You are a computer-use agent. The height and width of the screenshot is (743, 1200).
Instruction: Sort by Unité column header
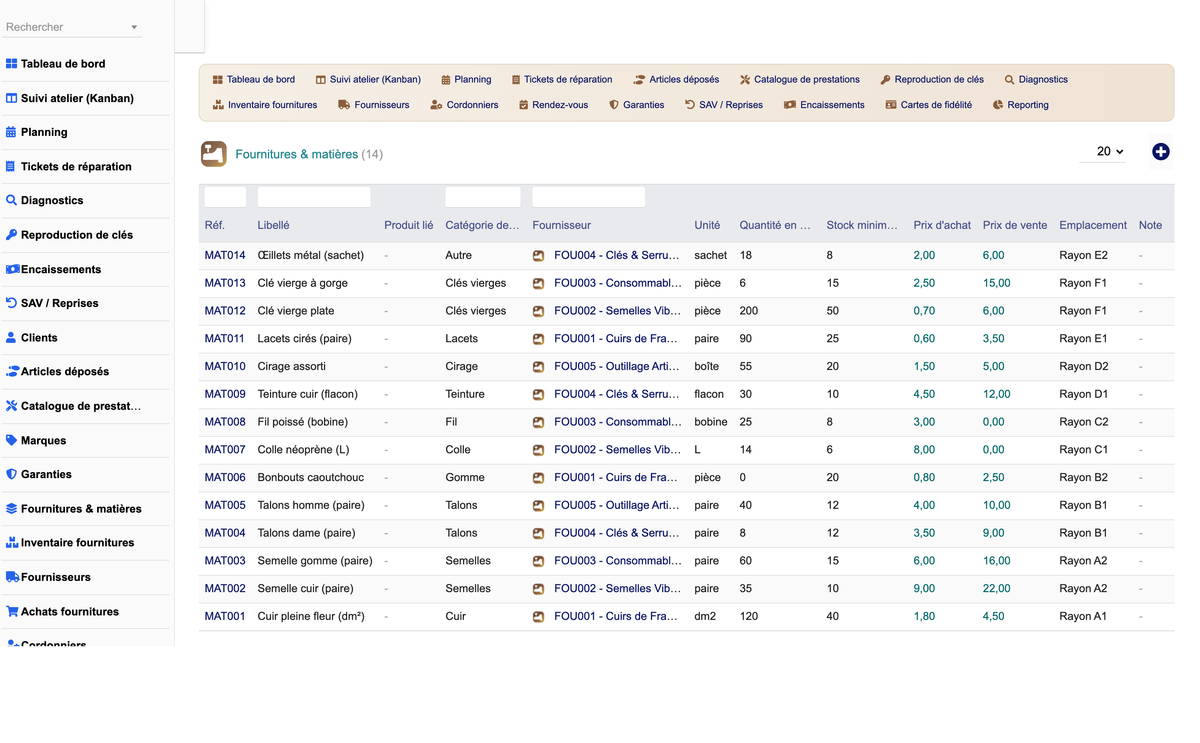(707, 226)
